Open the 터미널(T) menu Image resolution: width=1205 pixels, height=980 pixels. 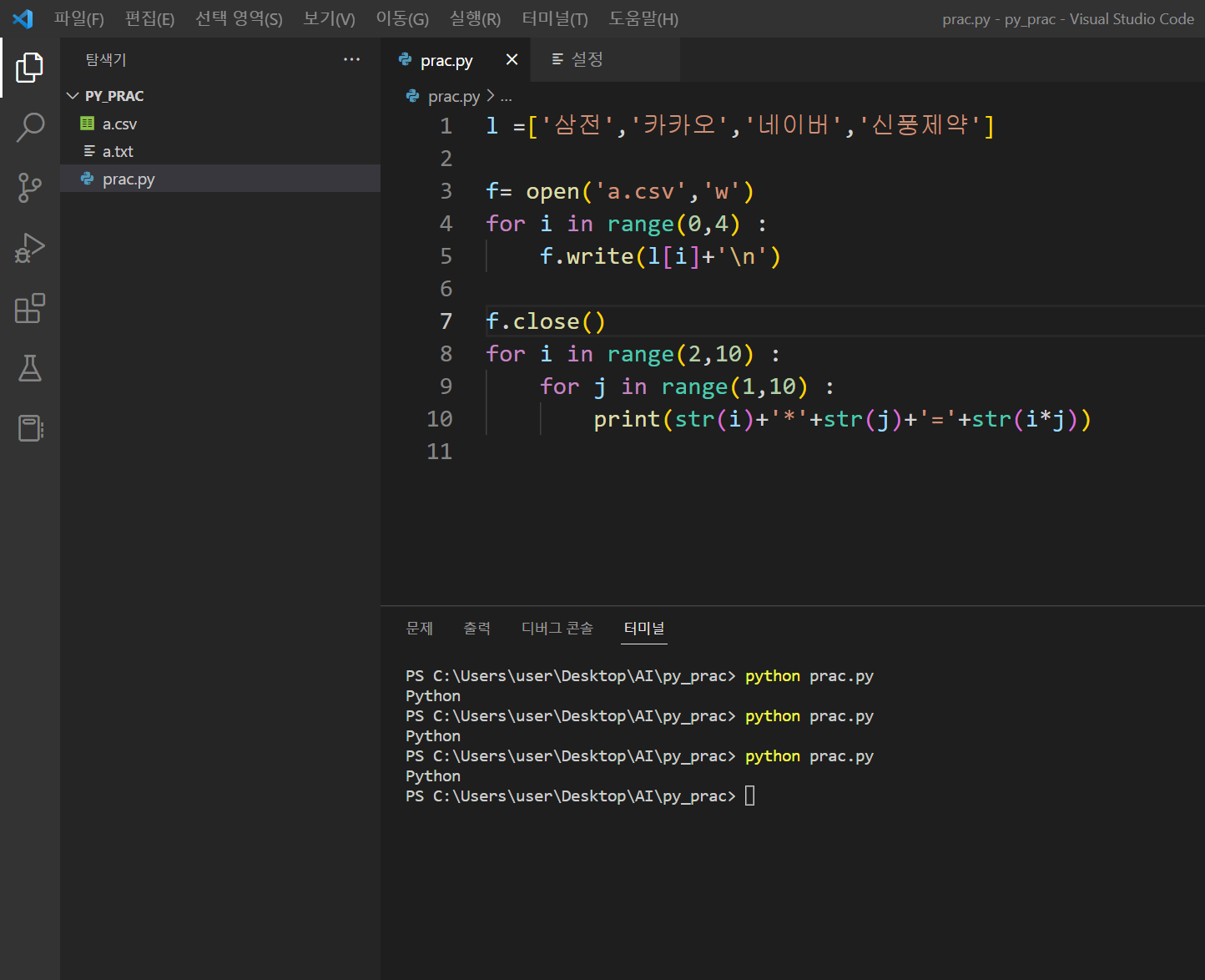[x=555, y=18]
